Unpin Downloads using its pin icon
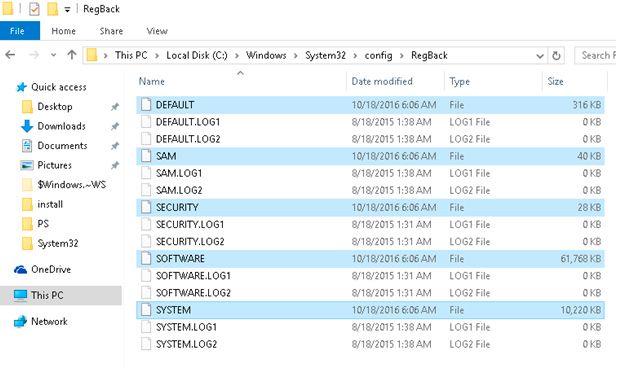Screen dimensions: 618x368 click(x=115, y=126)
